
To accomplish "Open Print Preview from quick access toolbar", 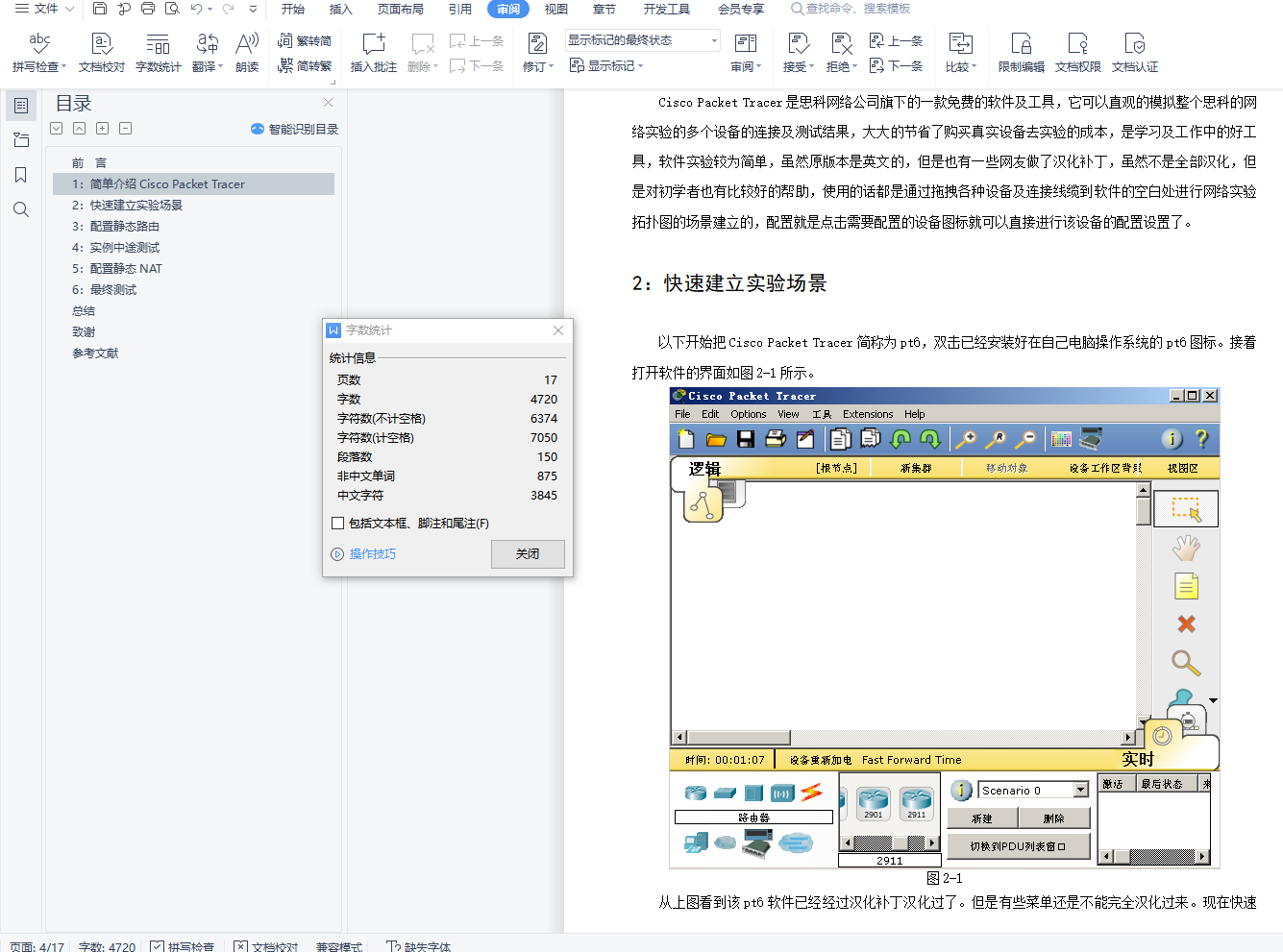I will [x=172, y=9].
